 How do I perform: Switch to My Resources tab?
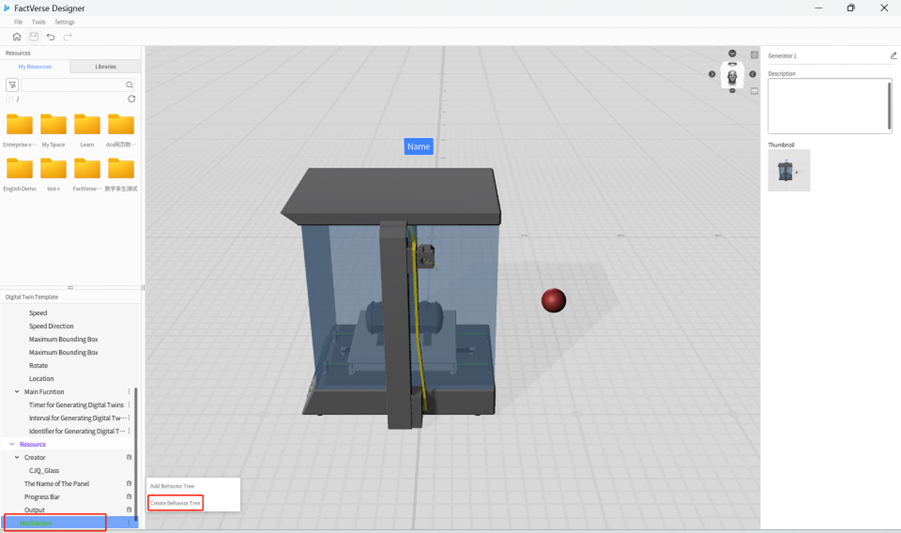[x=35, y=67]
